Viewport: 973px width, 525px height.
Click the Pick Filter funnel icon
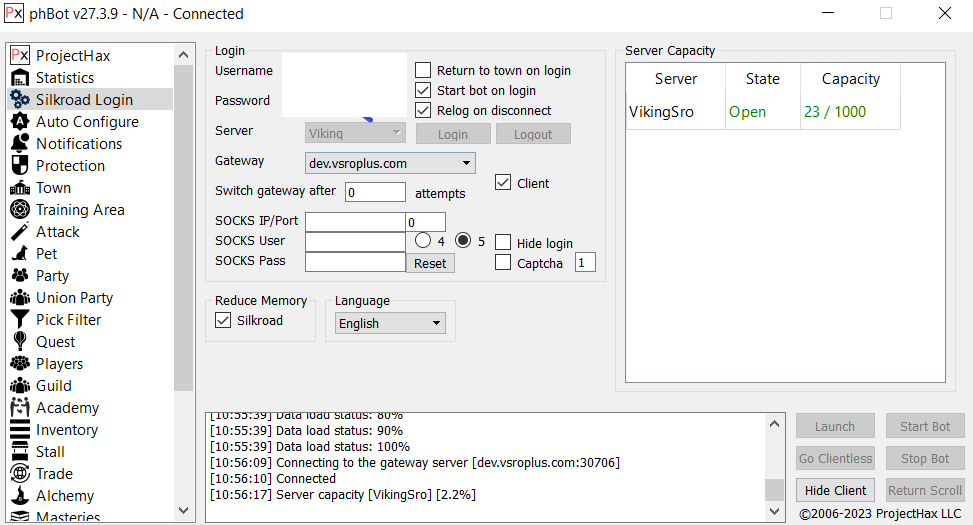[x=19, y=320]
